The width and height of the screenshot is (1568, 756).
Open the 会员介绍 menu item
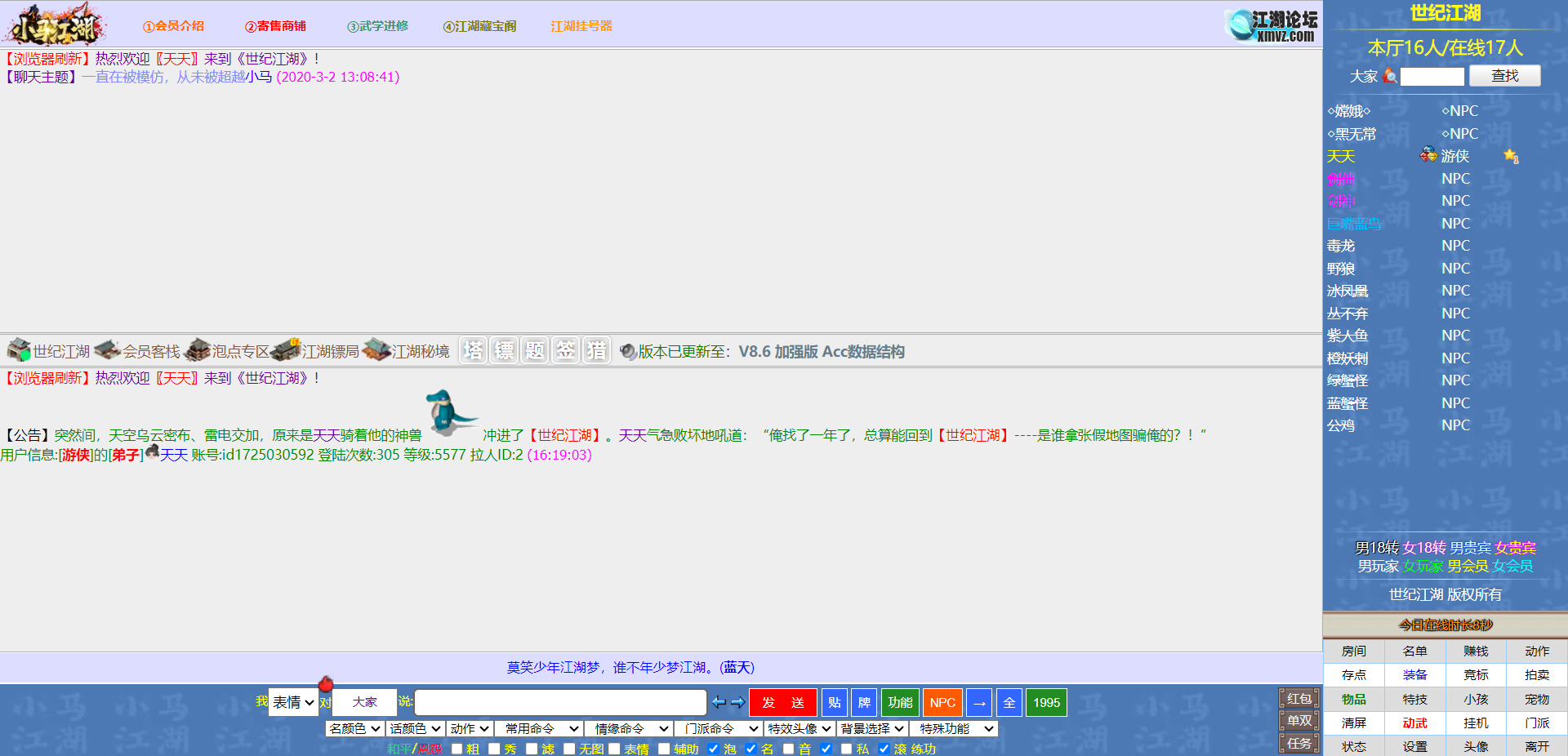coord(174,26)
